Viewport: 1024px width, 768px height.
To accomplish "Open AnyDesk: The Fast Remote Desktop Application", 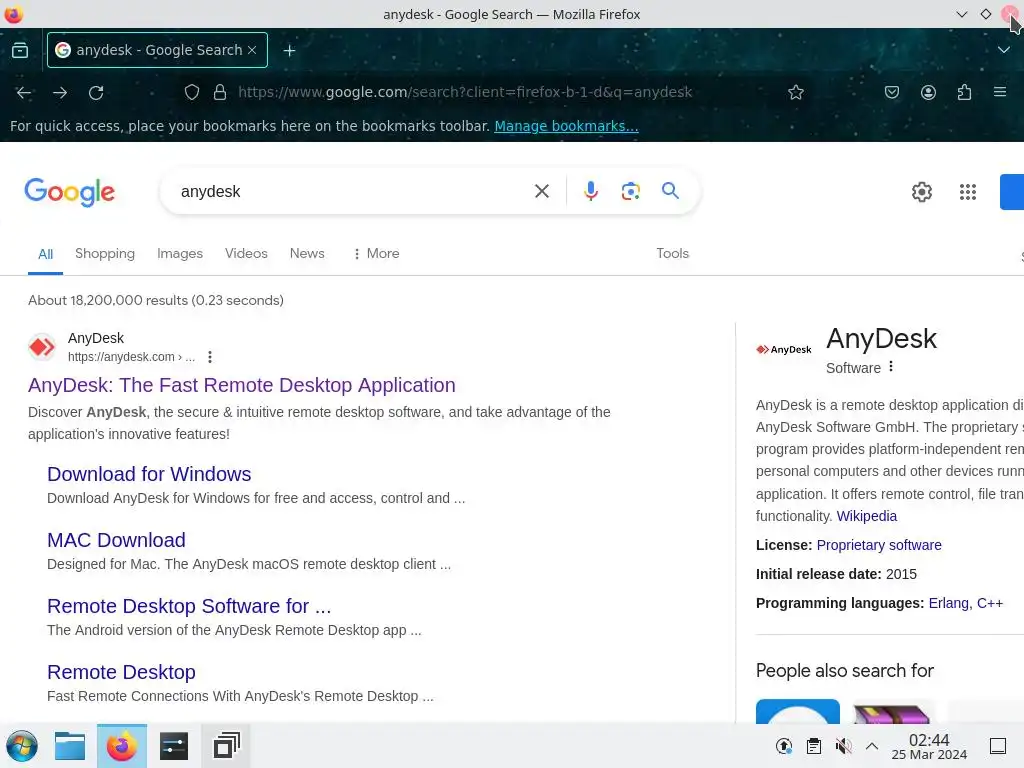I will tap(242, 385).
